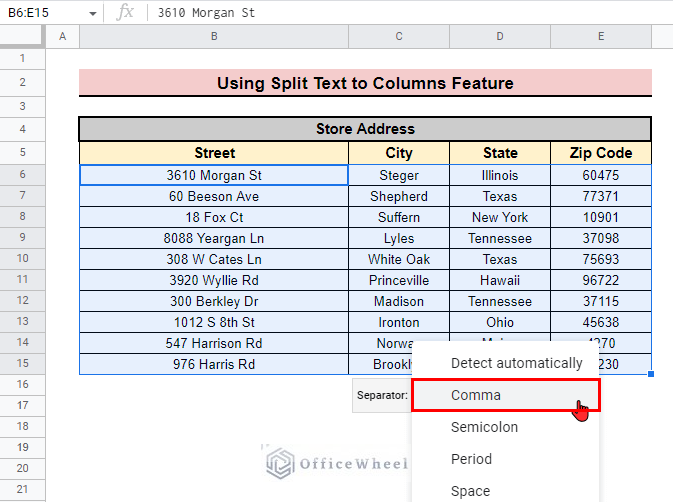This screenshot has width=673, height=502.
Task: Select cell containing 547 Harrison Rd
Action: point(214,343)
